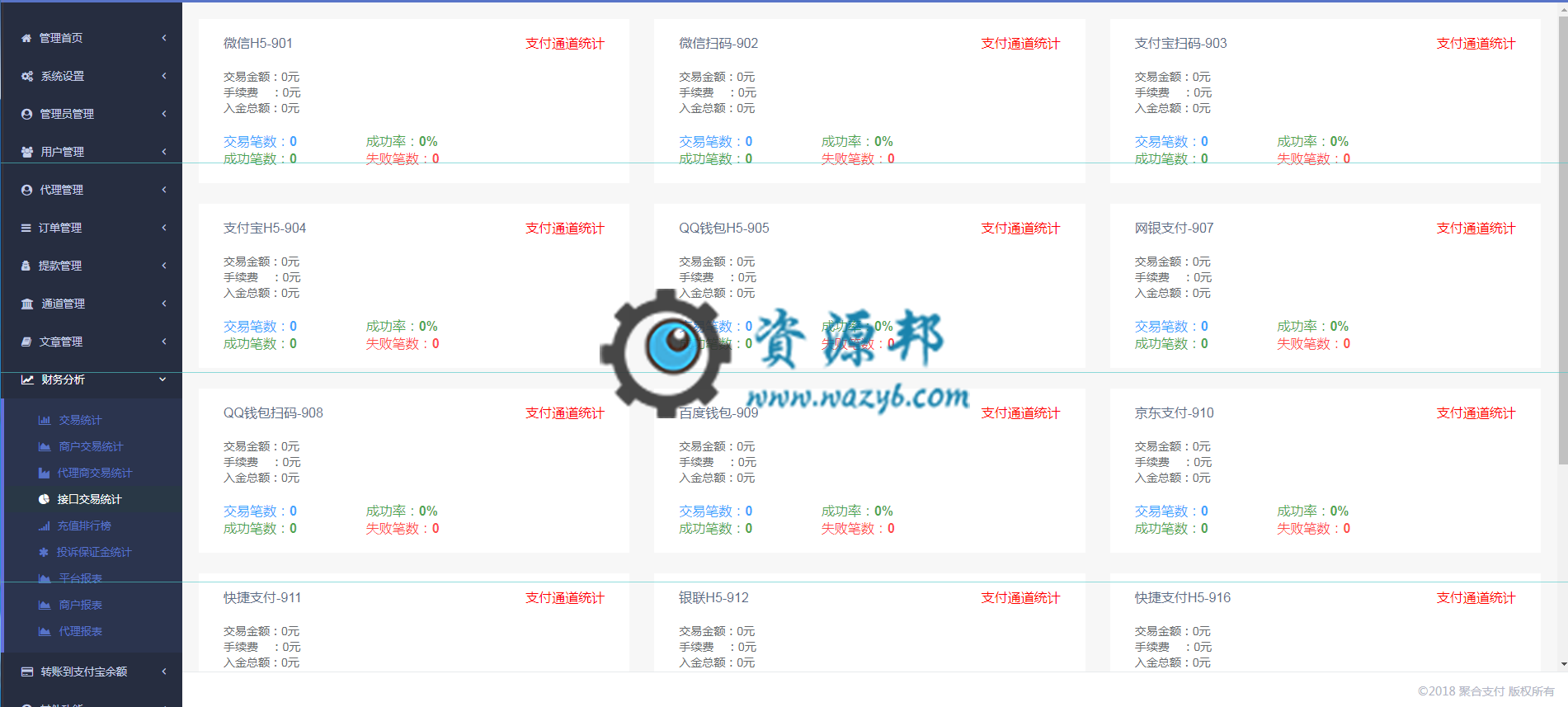This screenshot has width=1568, height=707.
Task: Open 支付通道统计 for 支付宝扫码-903
Action: tap(1476, 44)
